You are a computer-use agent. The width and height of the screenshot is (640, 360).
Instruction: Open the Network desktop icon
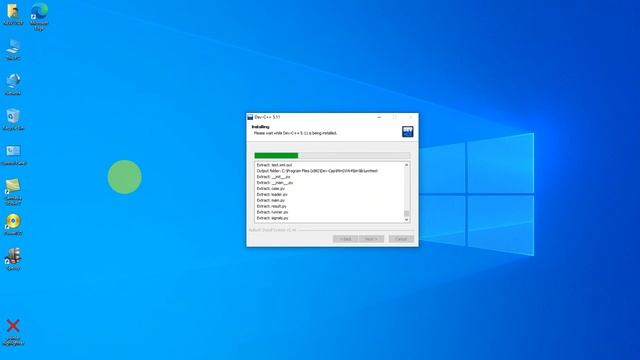coord(13,84)
